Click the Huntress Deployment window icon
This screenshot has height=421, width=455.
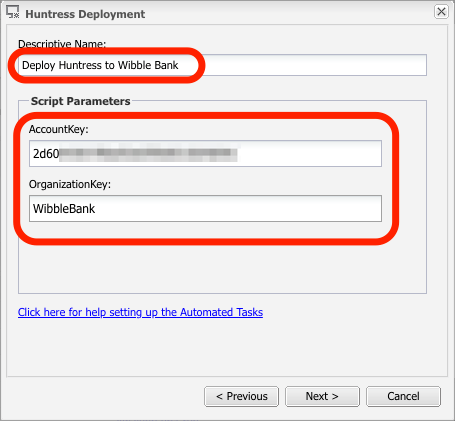click(x=13, y=12)
